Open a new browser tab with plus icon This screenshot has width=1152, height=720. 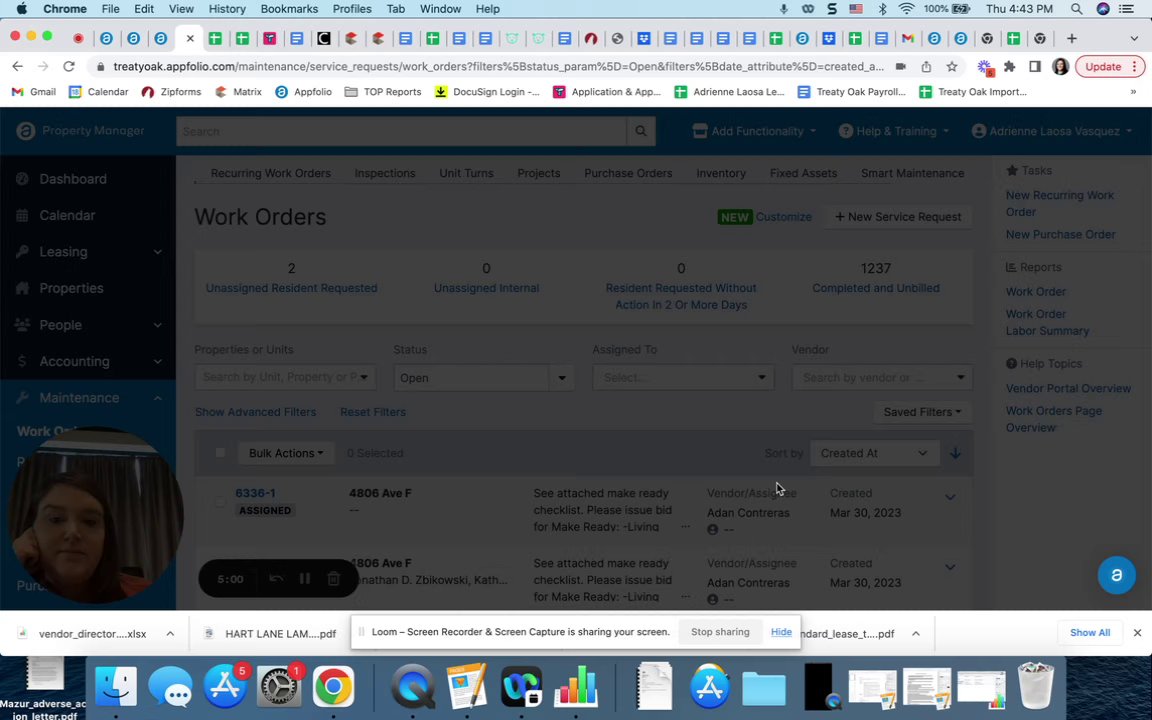click(1071, 38)
